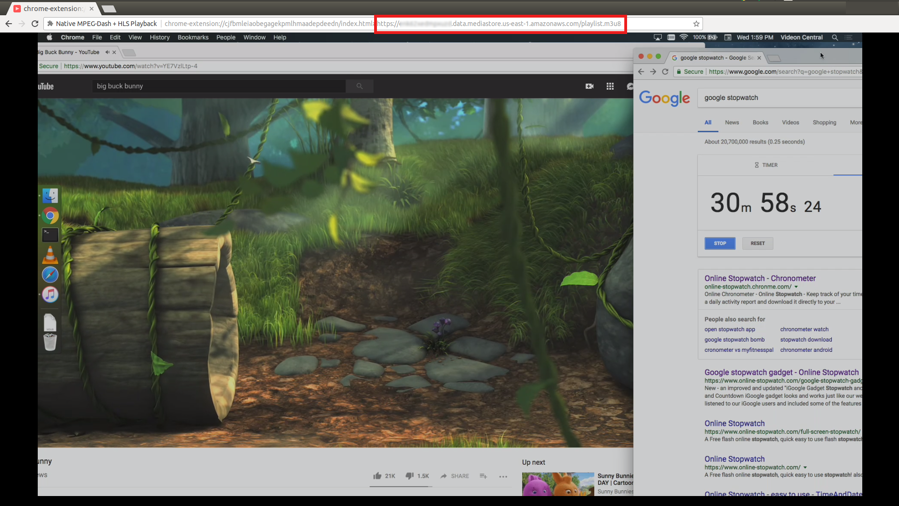The image size is (899, 506).
Task: Open the three-dot more actions menu
Action: coord(503,476)
